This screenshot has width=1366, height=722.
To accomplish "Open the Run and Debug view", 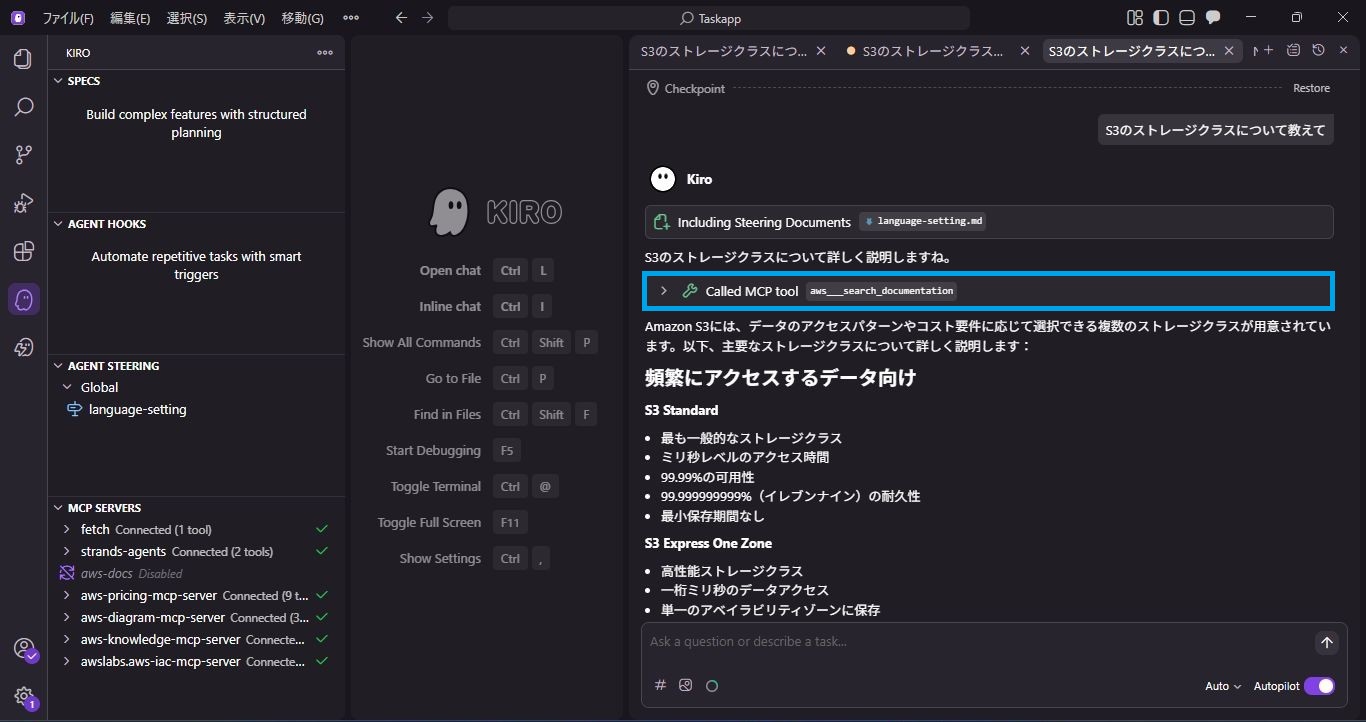I will [23, 203].
